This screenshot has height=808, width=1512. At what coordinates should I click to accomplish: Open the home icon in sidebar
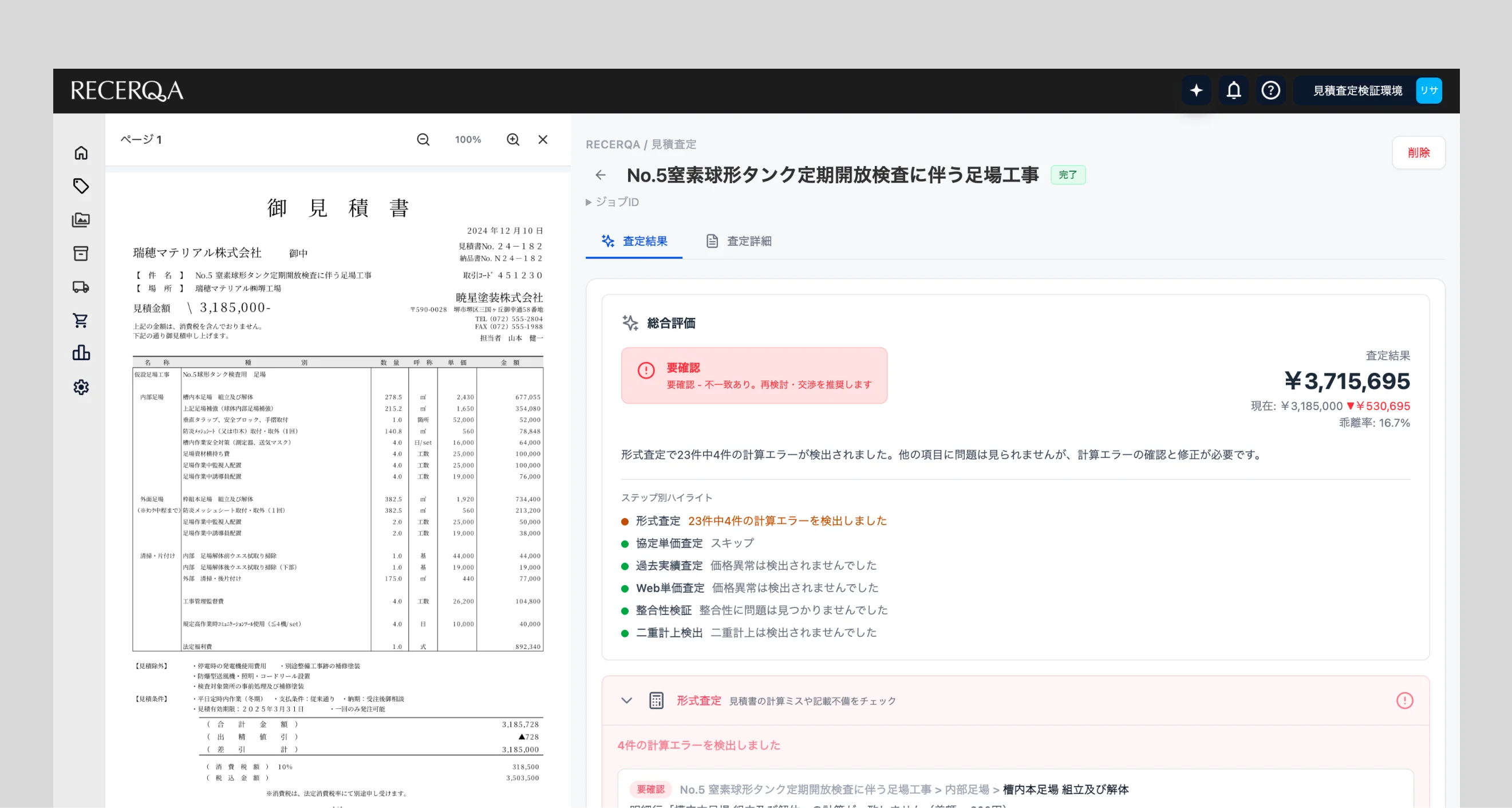pyautogui.click(x=81, y=153)
